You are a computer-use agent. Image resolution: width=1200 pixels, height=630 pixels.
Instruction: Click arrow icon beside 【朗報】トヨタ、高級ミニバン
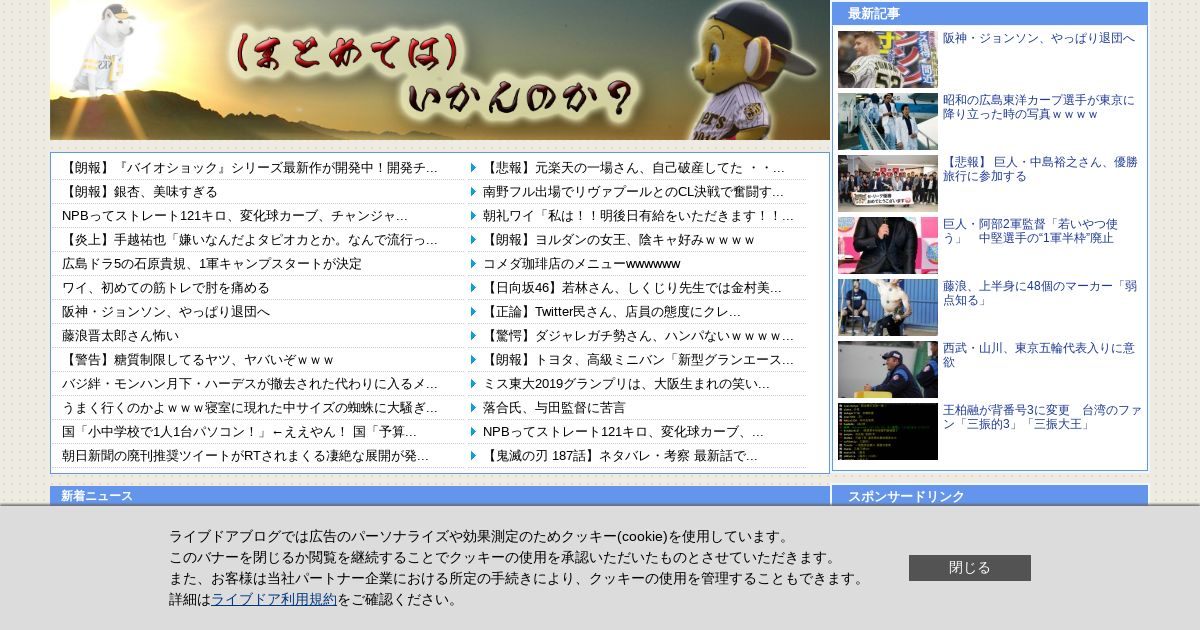(474, 359)
